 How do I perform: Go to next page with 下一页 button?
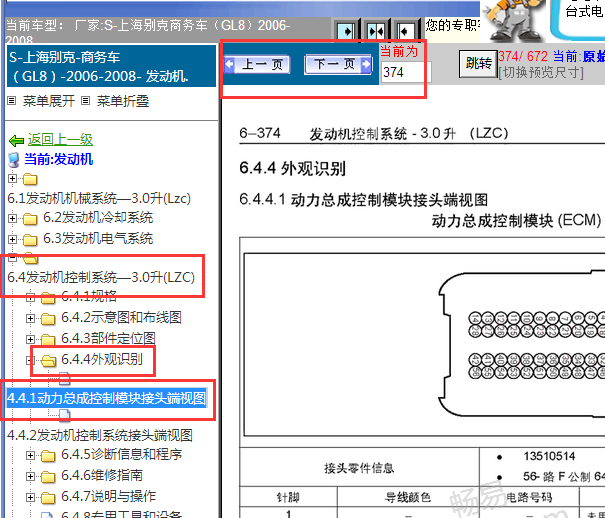pyautogui.click(x=338, y=64)
